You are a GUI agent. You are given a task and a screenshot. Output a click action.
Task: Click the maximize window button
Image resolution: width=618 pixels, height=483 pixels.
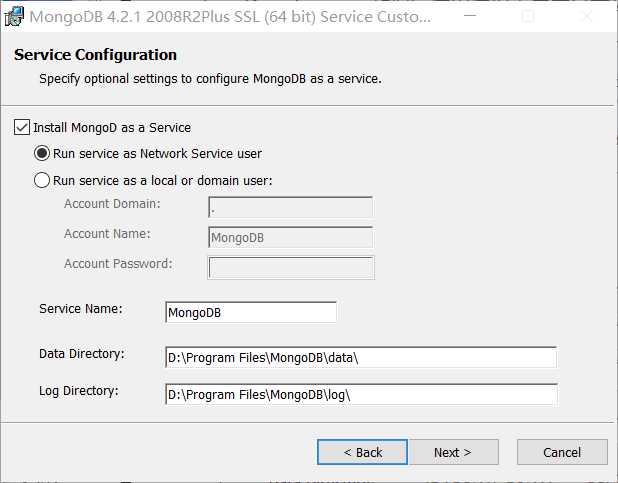click(528, 17)
